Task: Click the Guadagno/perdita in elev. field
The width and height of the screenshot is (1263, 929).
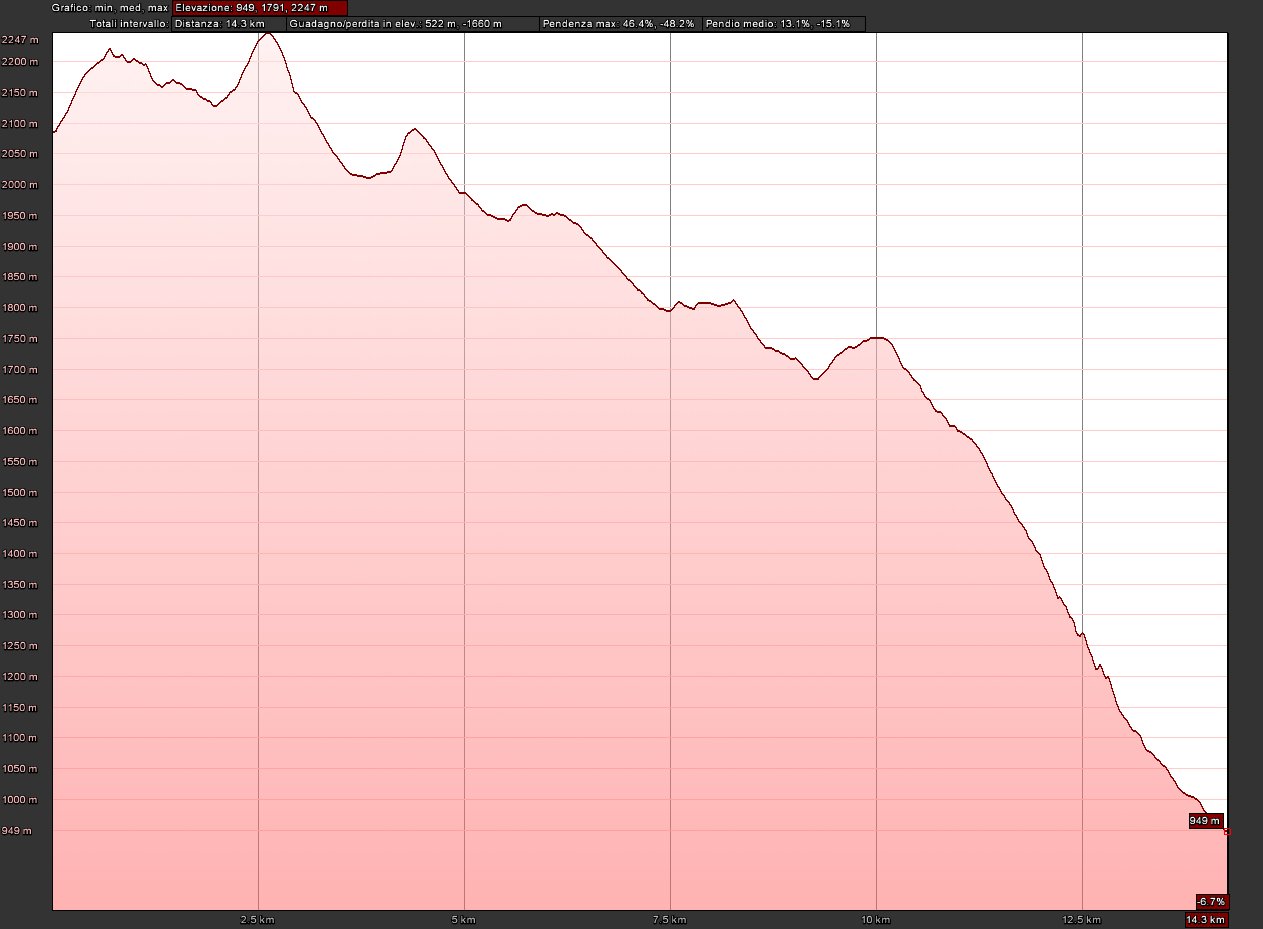Action: pyautogui.click(x=412, y=23)
